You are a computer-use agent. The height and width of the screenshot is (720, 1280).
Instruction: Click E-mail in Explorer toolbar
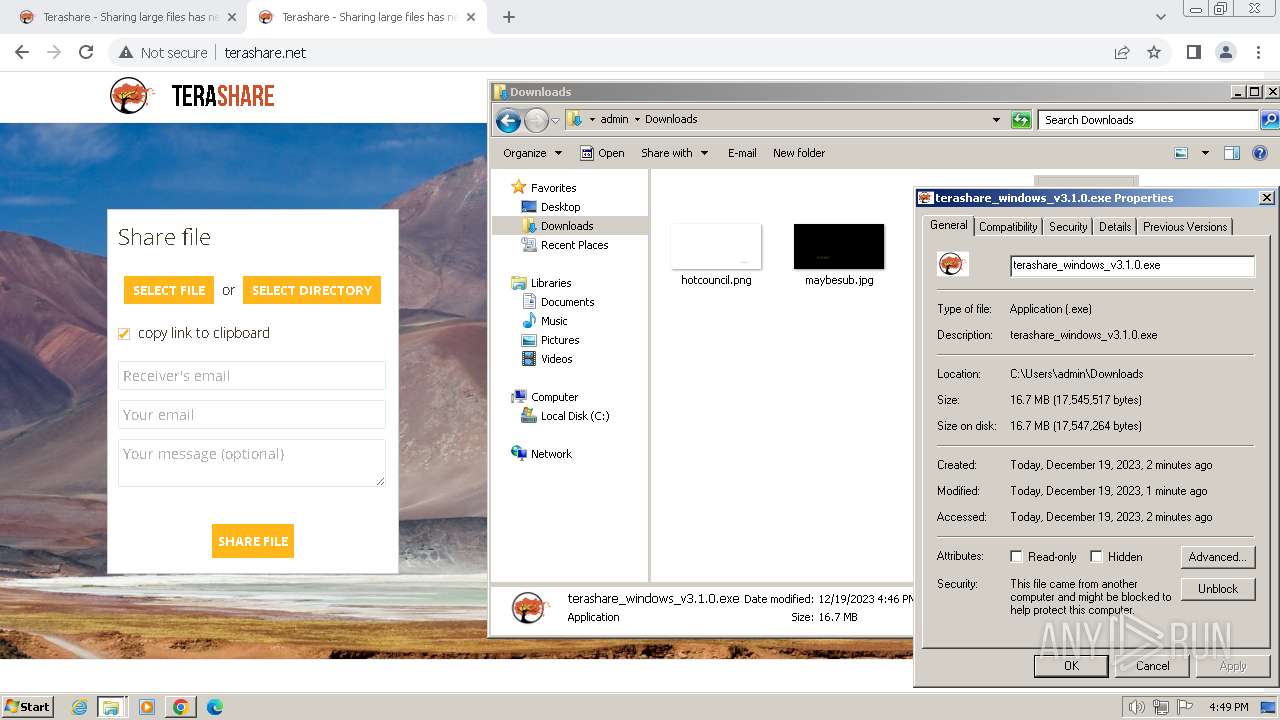(742, 153)
